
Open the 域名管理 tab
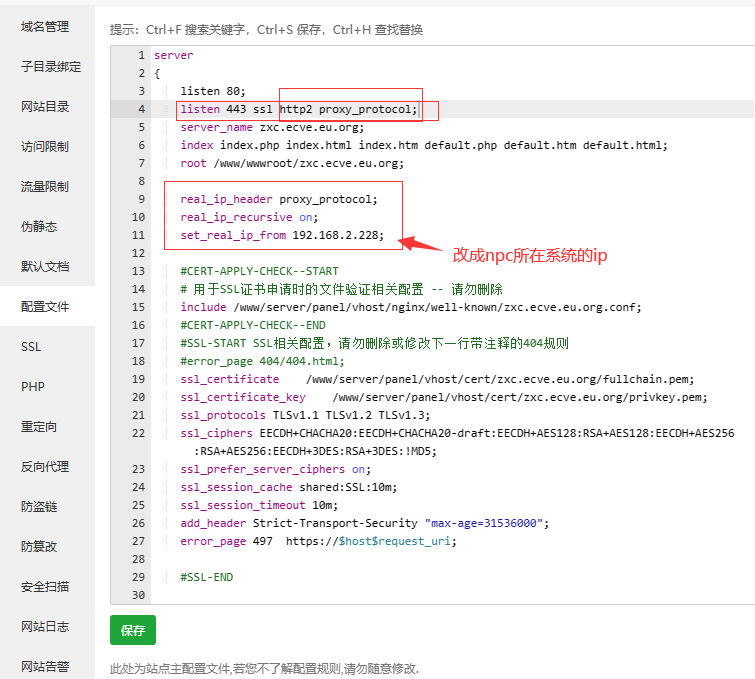(x=45, y=26)
